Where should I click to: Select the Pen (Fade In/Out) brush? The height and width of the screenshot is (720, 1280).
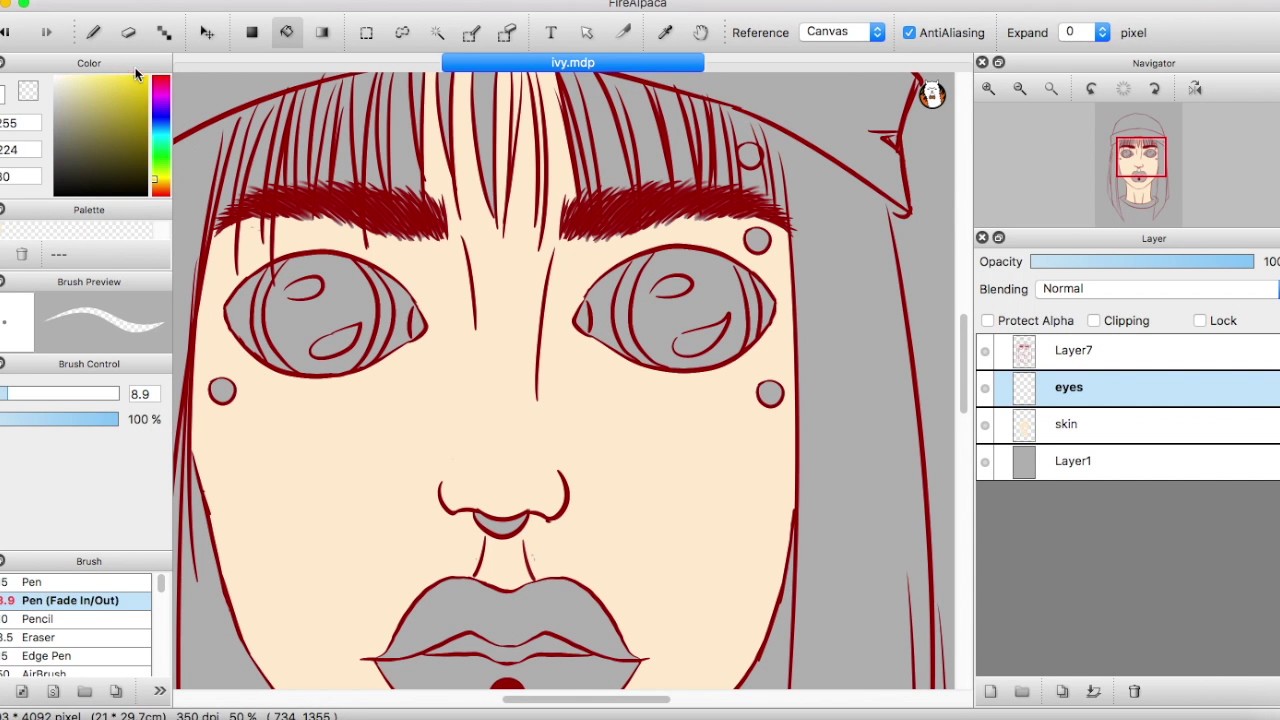click(x=76, y=600)
